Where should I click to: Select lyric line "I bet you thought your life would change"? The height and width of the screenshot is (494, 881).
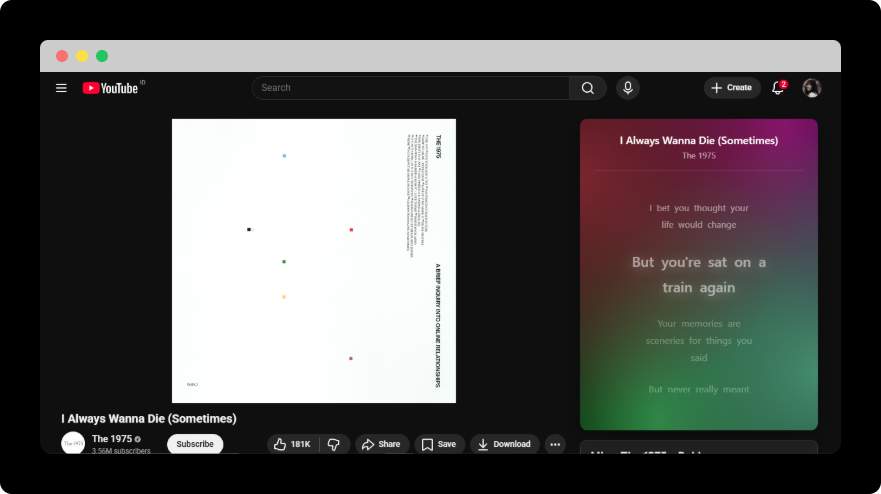[698, 216]
